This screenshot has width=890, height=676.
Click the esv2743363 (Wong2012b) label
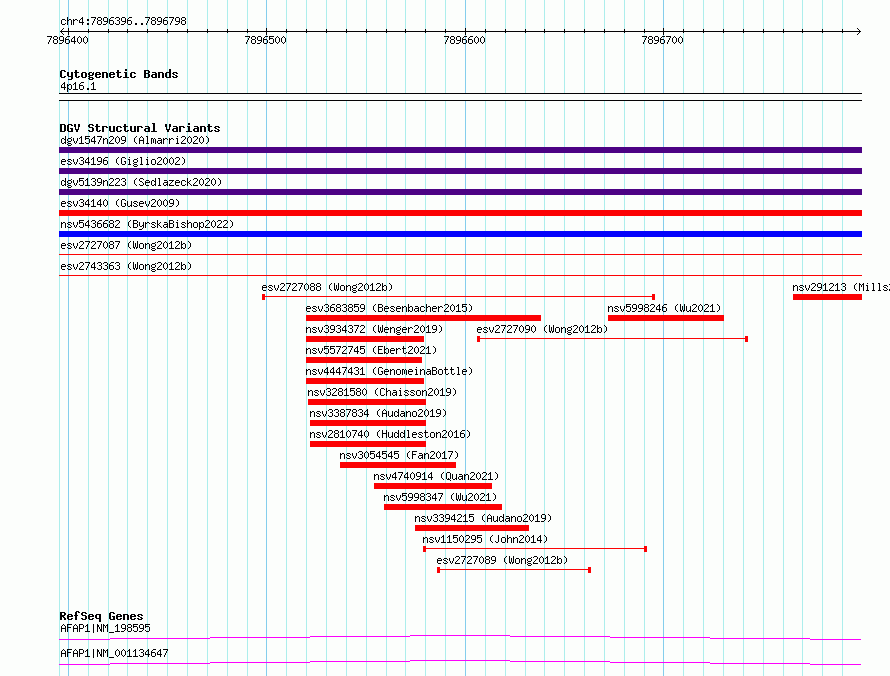pos(126,266)
